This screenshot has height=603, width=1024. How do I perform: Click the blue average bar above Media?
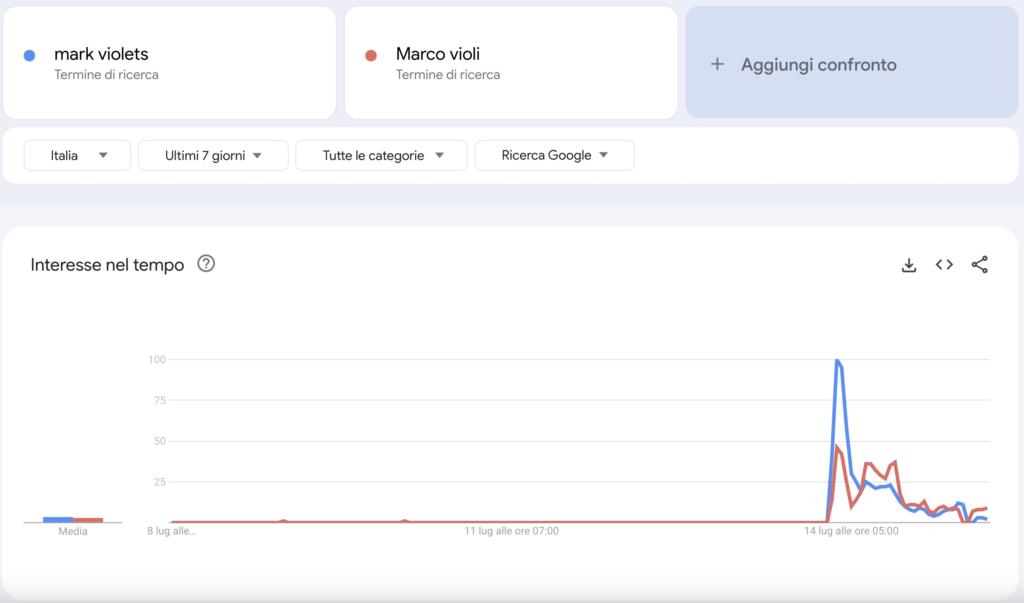point(58,519)
